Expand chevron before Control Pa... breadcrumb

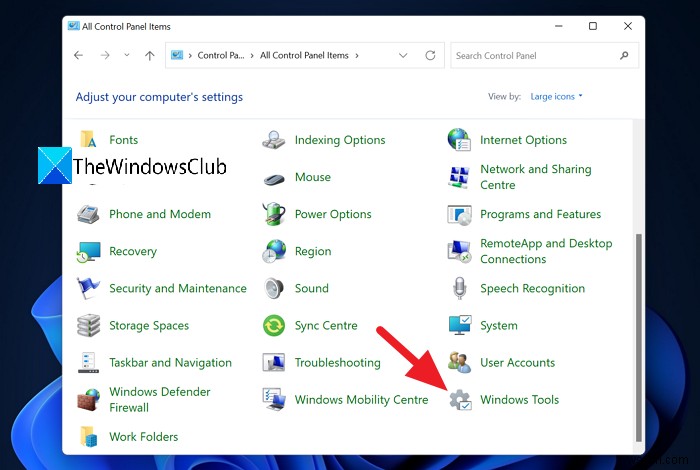(x=190, y=55)
